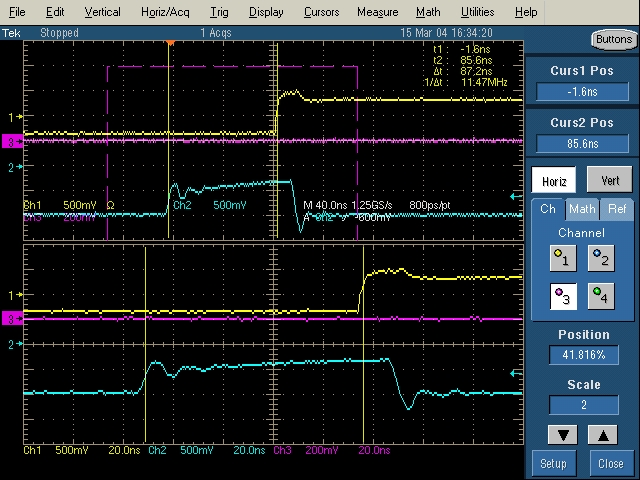Click channel 2 ground marker in lower zoom graticule
Screen dimensions: 640x480
[16, 344]
